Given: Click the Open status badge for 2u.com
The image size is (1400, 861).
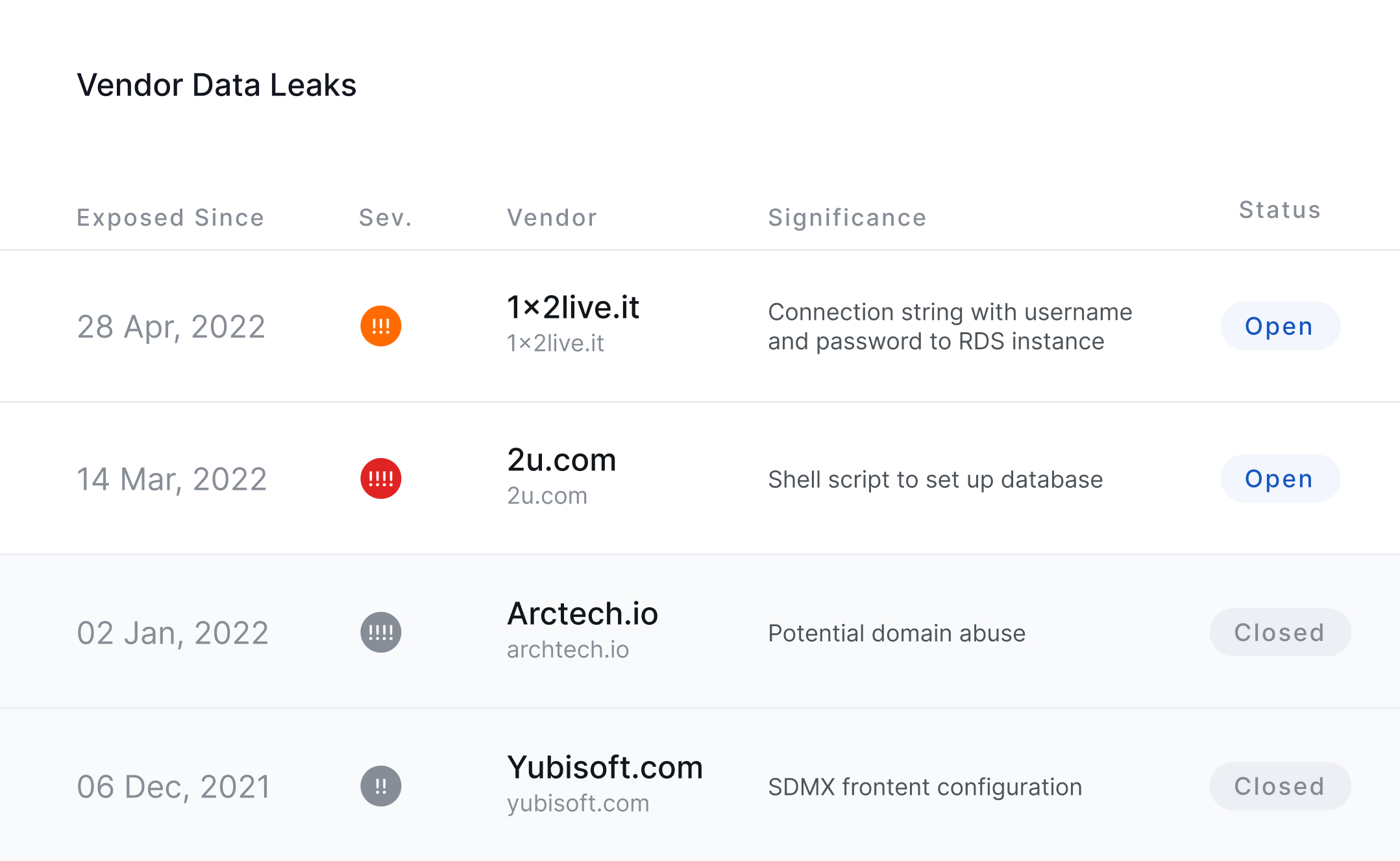Looking at the screenshot, I should tap(1280, 479).
